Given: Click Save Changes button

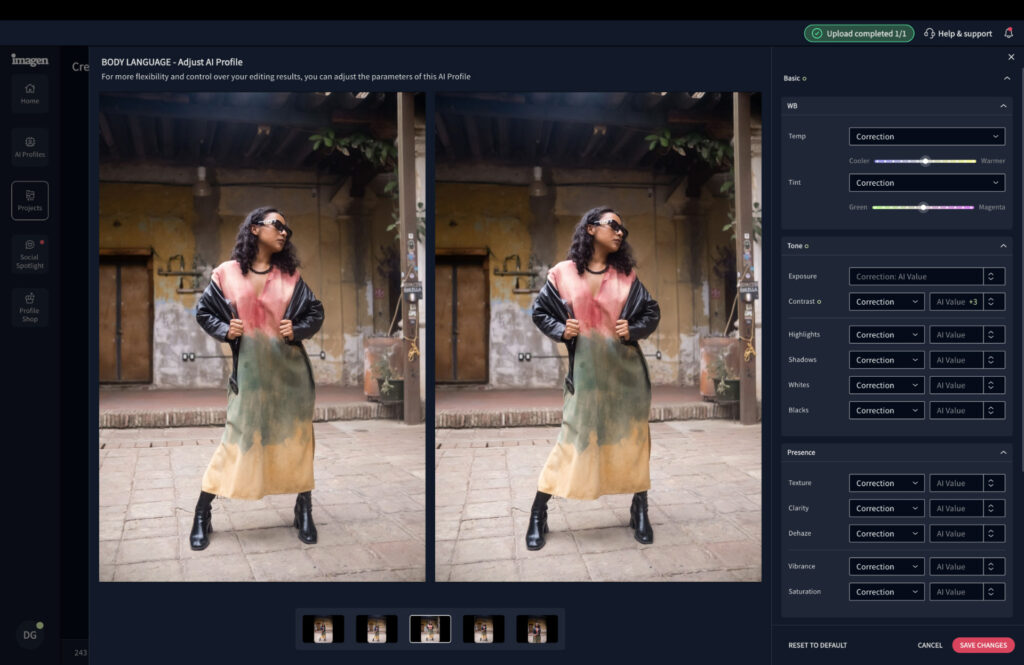Looking at the screenshot, I should coord(982,645).
